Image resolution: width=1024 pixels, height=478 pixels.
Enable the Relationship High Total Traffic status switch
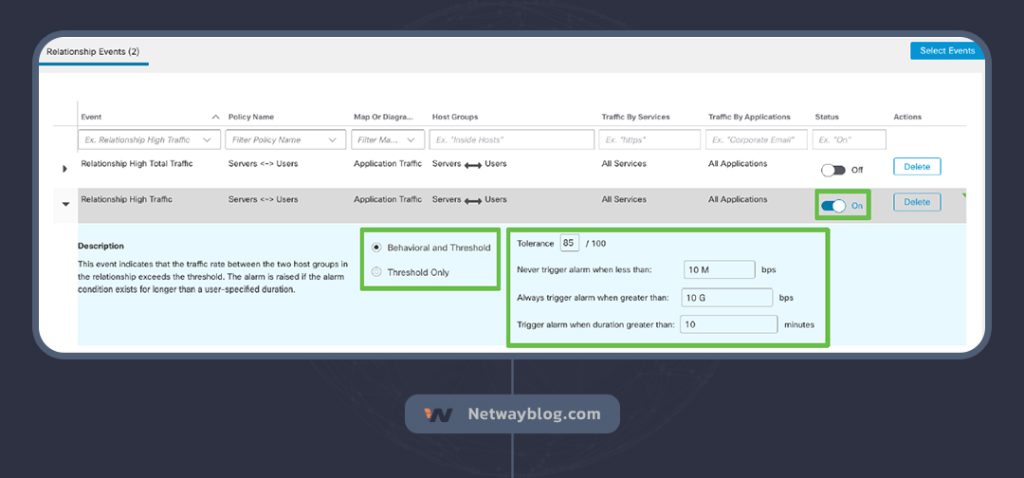[833, 170]
